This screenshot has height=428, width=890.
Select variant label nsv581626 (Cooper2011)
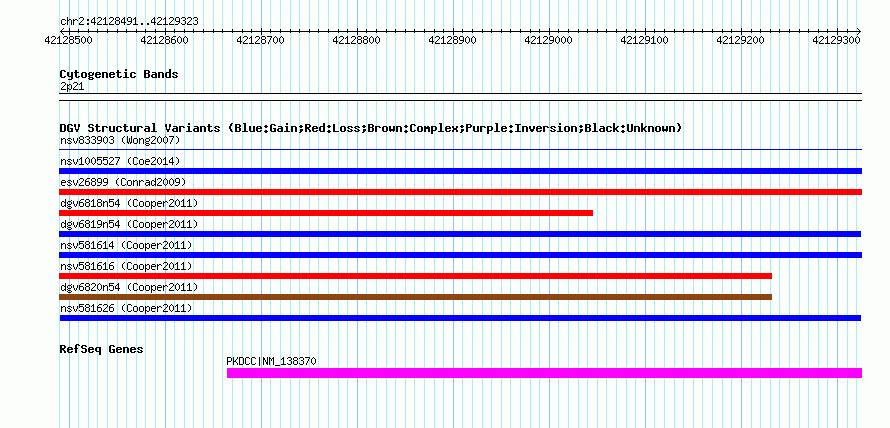126,308
